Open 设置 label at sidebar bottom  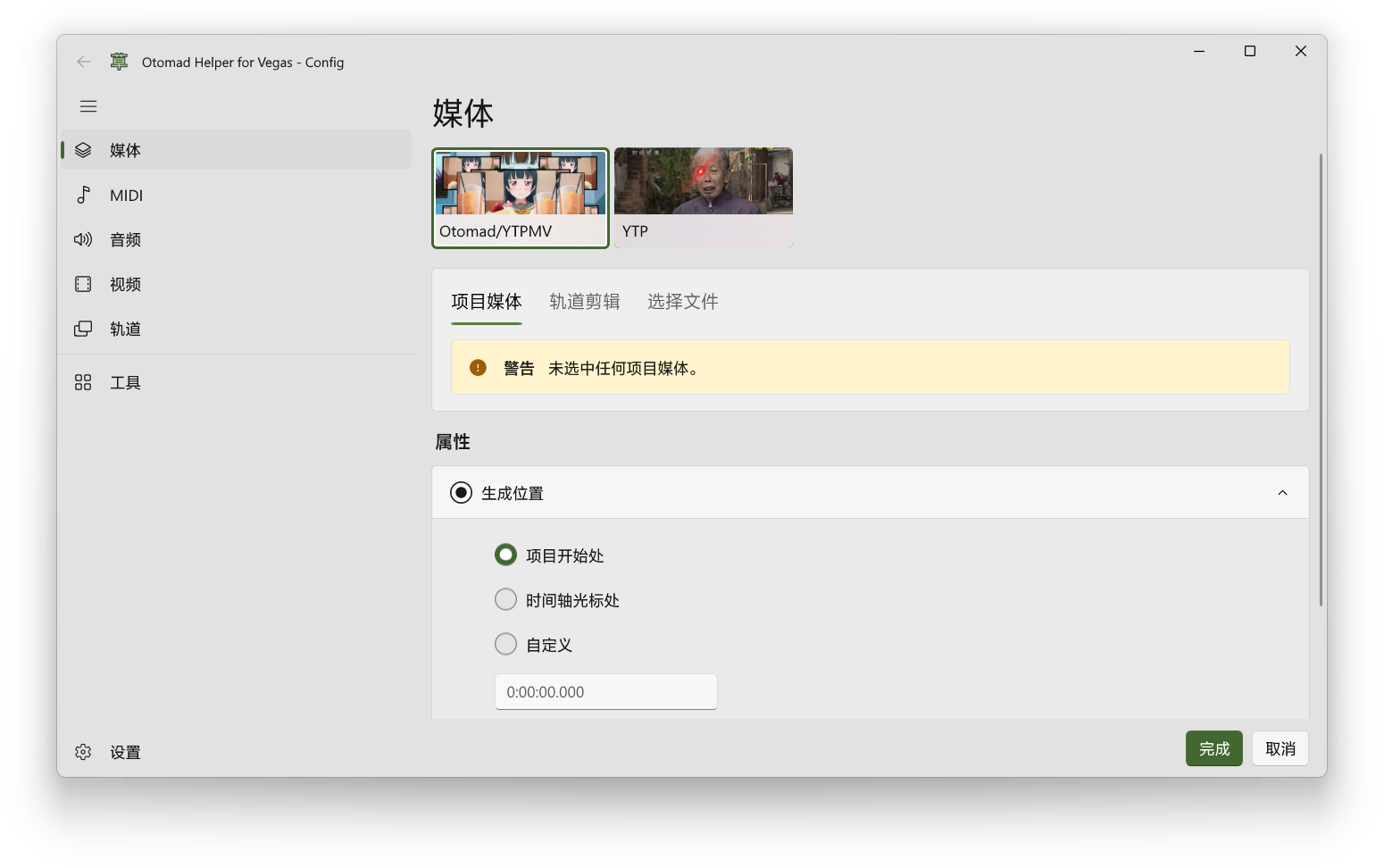(x=125, y=752)
